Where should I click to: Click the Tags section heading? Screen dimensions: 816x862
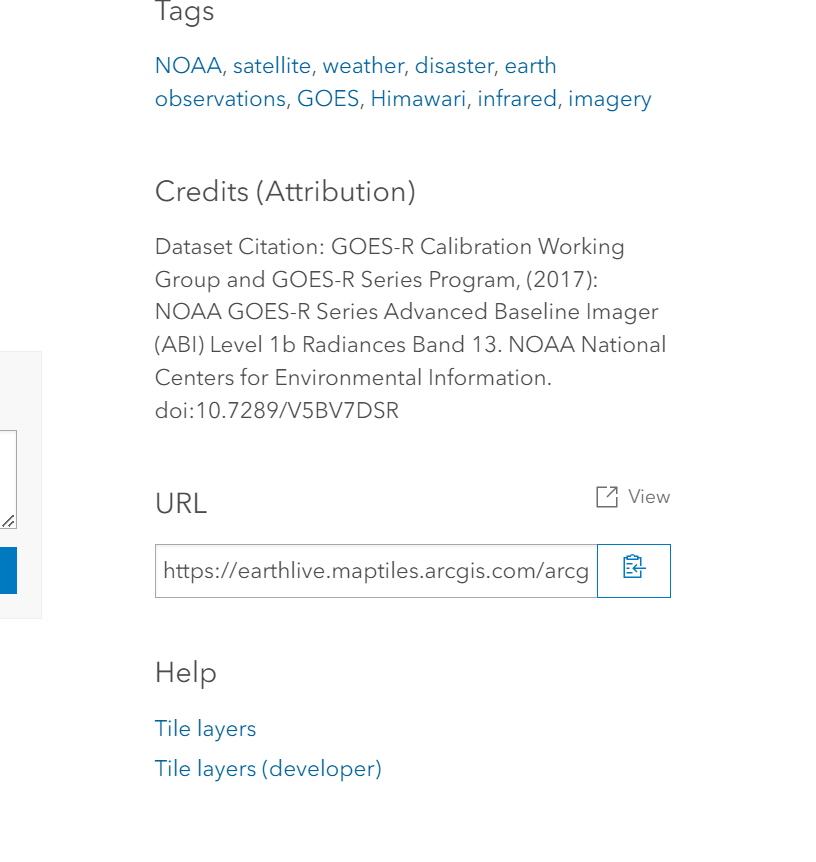(x=184, y=13)
